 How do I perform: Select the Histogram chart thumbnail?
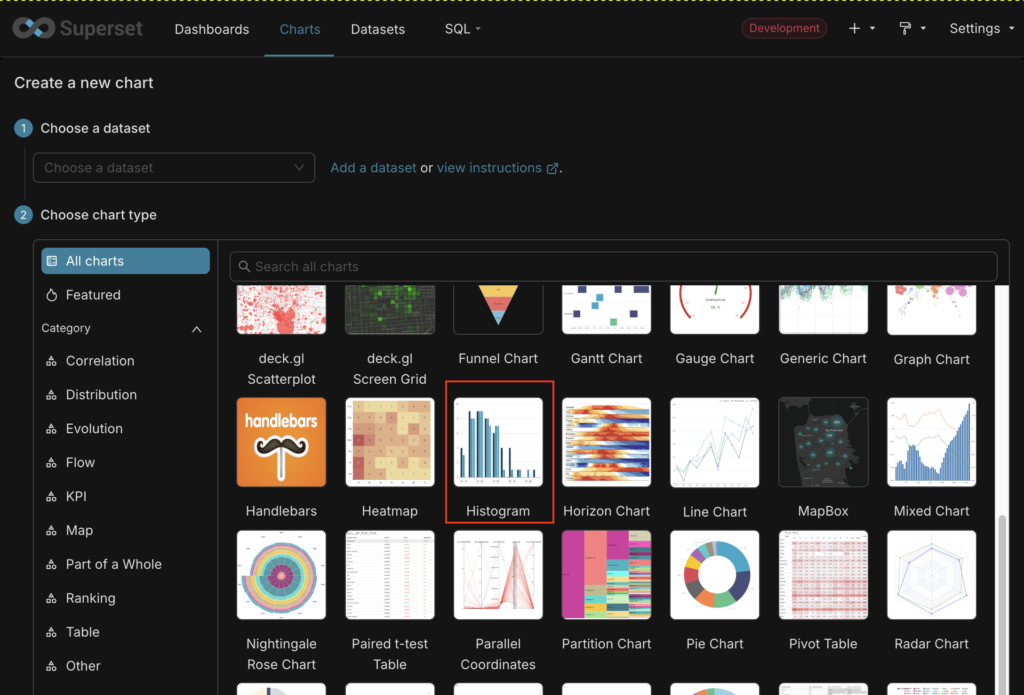(498, 442)
